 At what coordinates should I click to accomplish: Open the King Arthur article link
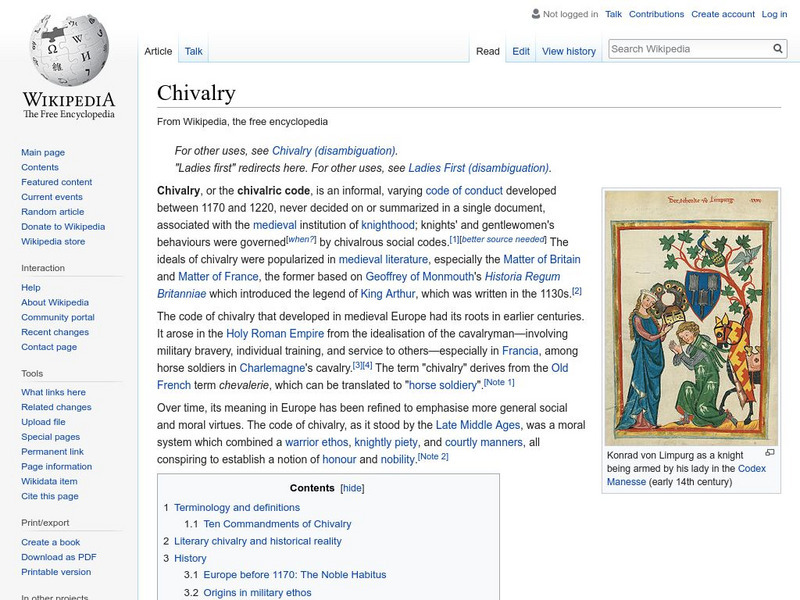(387, 292)
